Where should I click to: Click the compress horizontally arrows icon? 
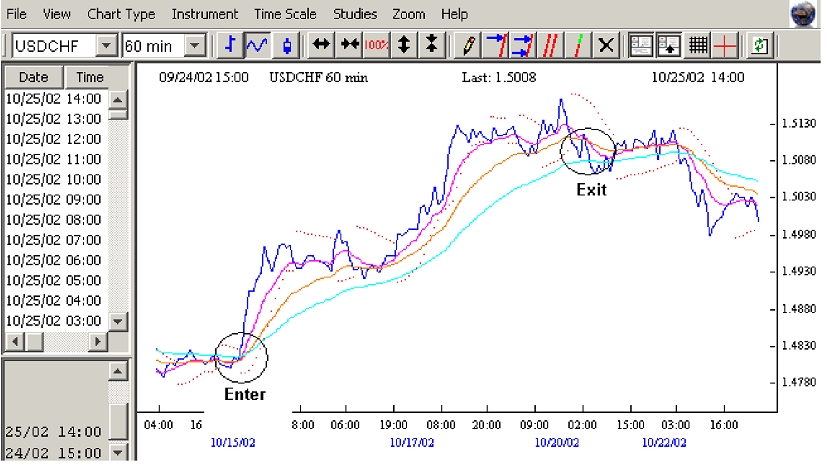349,44
